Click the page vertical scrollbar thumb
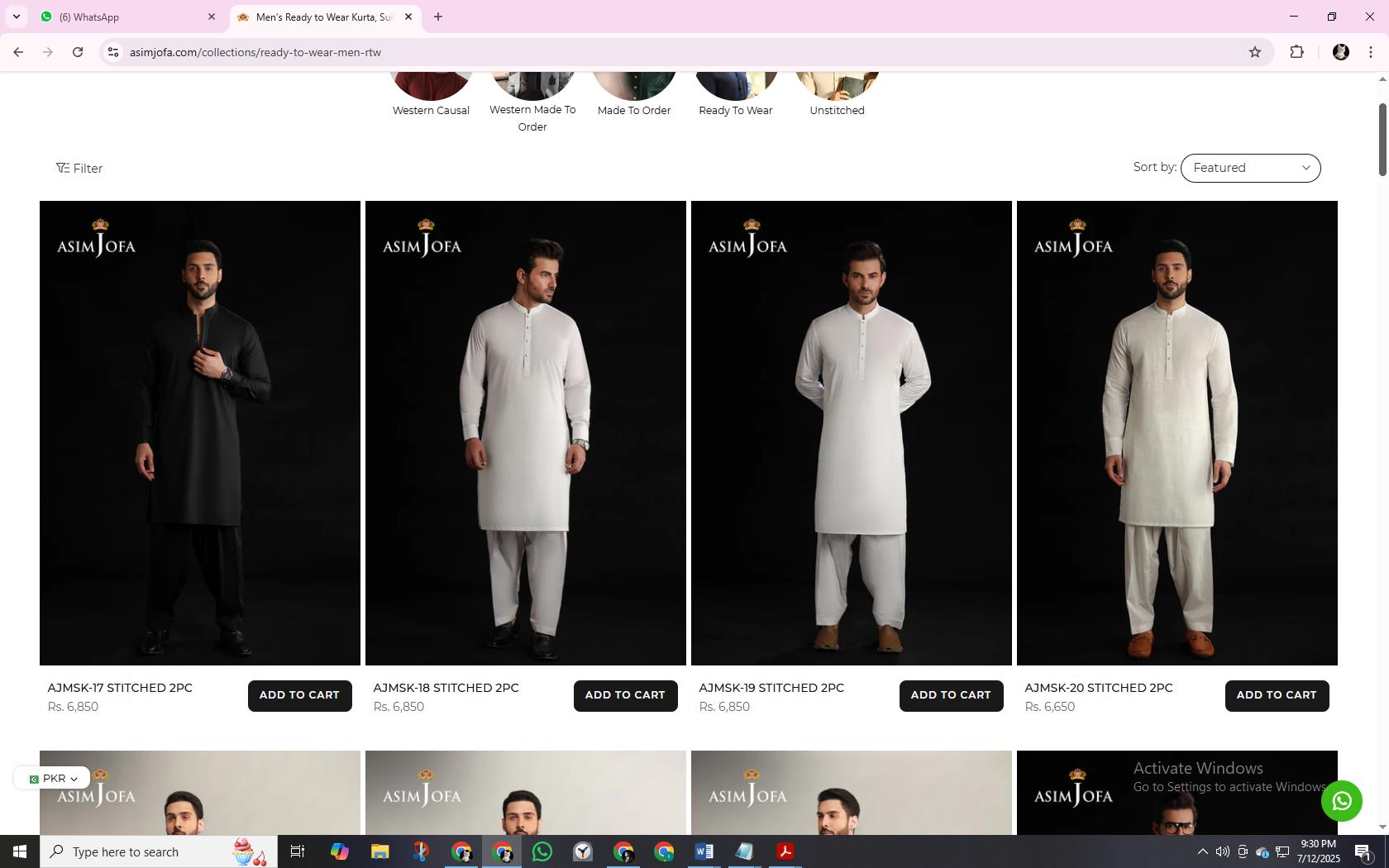The width and height of the screenshot is (1389, 868). [x=1382, y=139]
